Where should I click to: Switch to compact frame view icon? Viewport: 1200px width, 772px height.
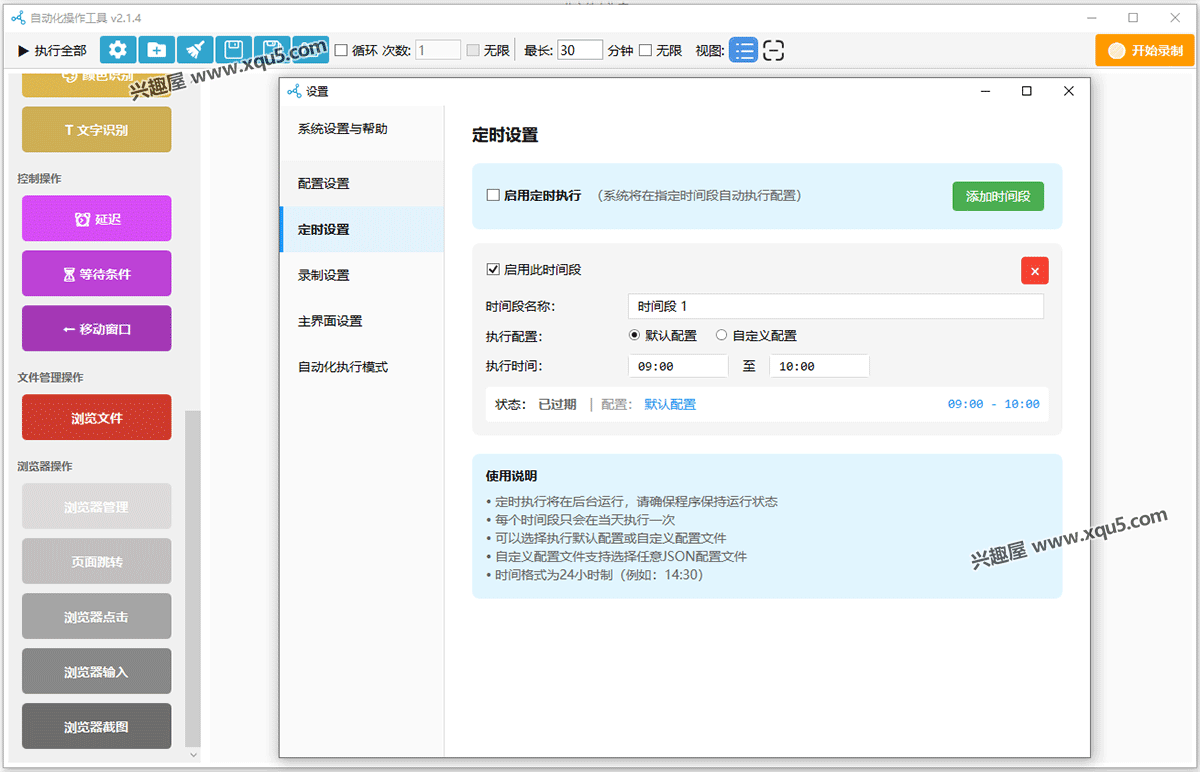(773, 50)
